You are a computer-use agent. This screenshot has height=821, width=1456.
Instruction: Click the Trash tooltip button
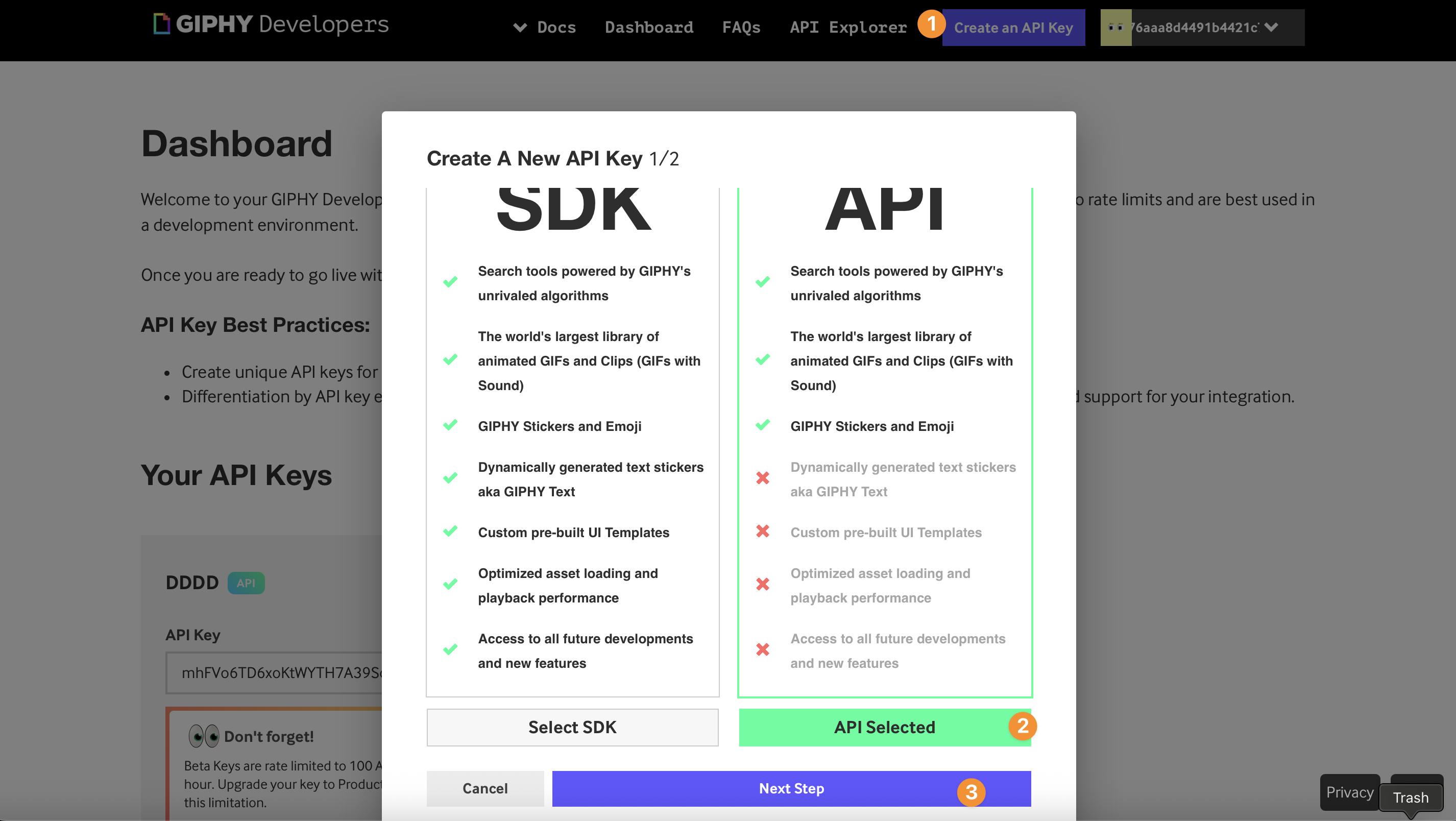point(1411,797)
